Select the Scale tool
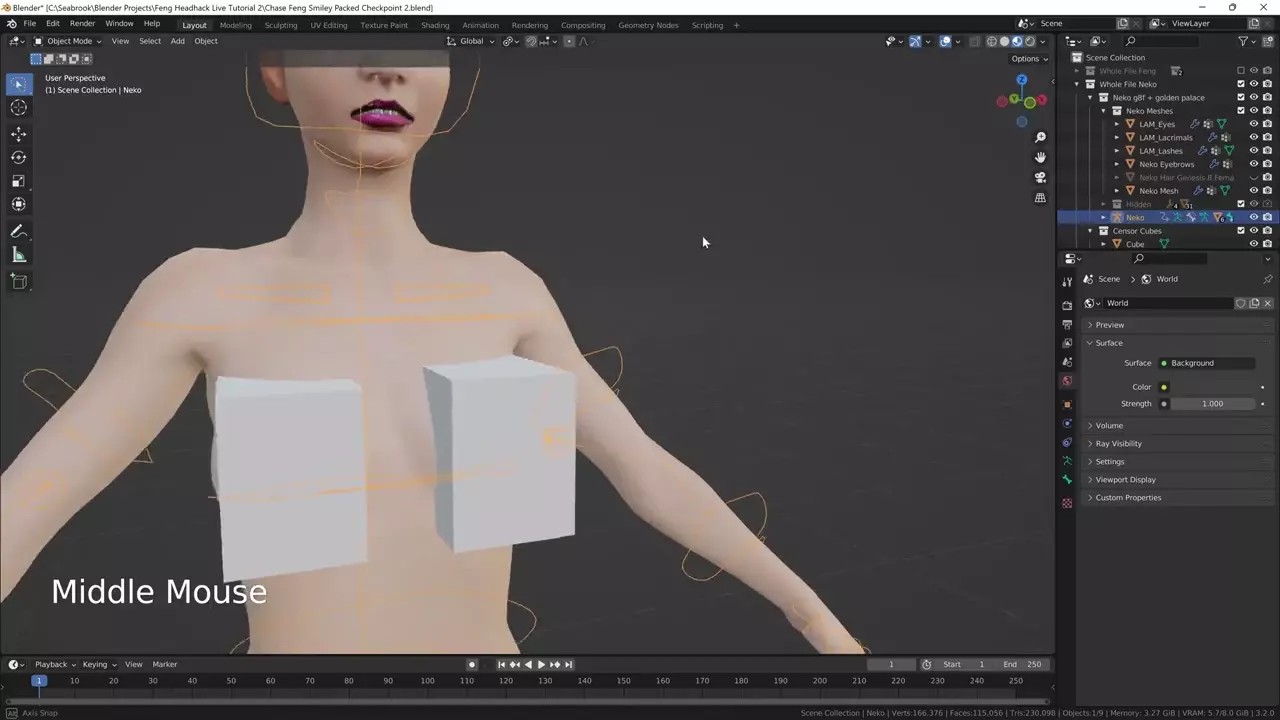 18,181
